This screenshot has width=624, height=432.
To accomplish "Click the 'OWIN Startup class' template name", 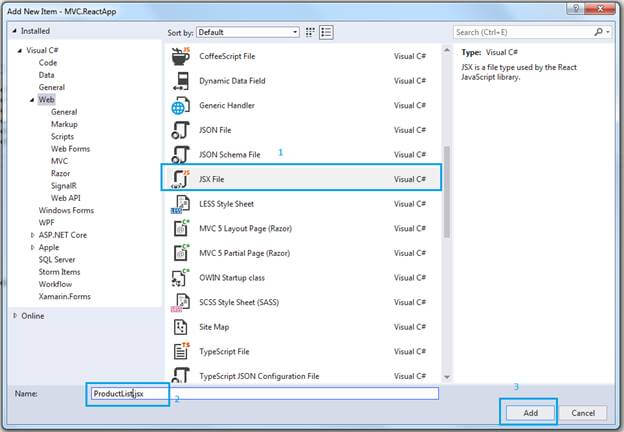I will 232,278.
